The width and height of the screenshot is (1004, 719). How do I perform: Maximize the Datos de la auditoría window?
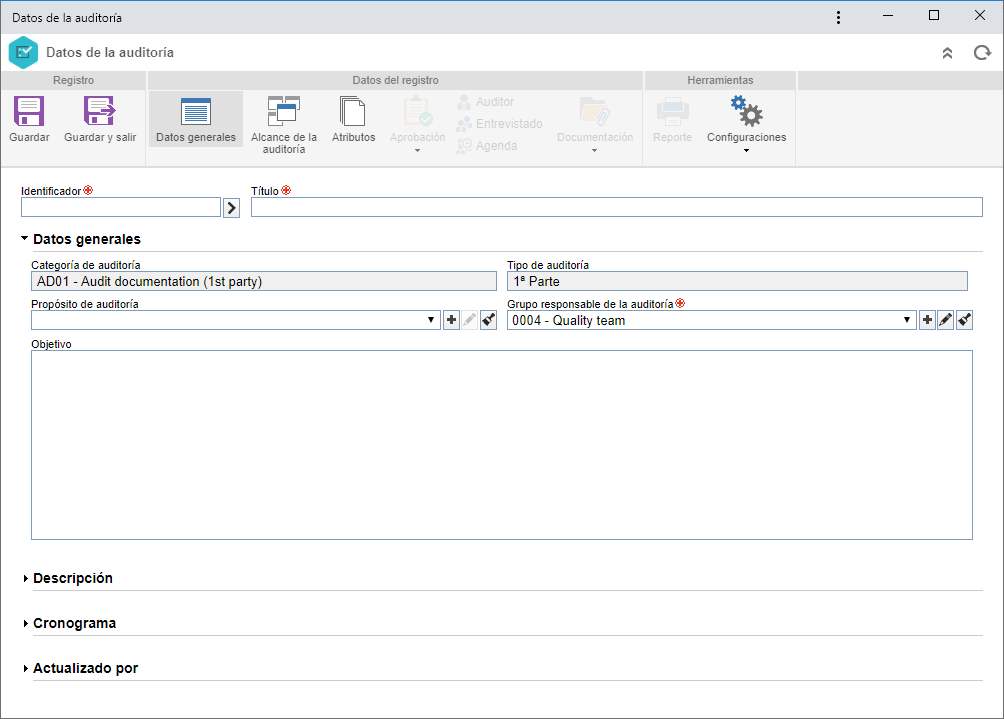(x=934, y=15)
